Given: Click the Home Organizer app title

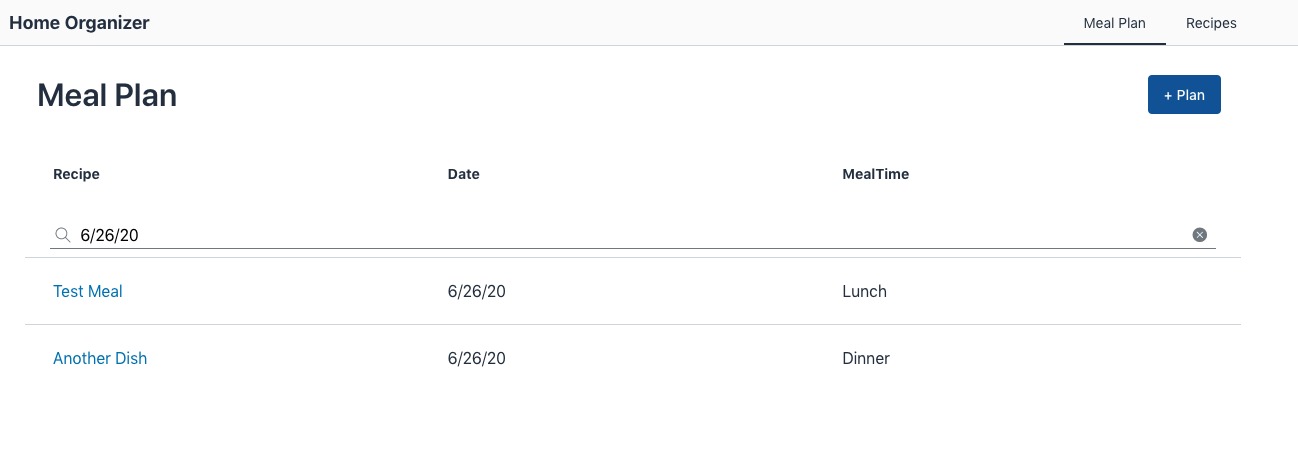Looking at the screenshot, I should pos(79,23).
